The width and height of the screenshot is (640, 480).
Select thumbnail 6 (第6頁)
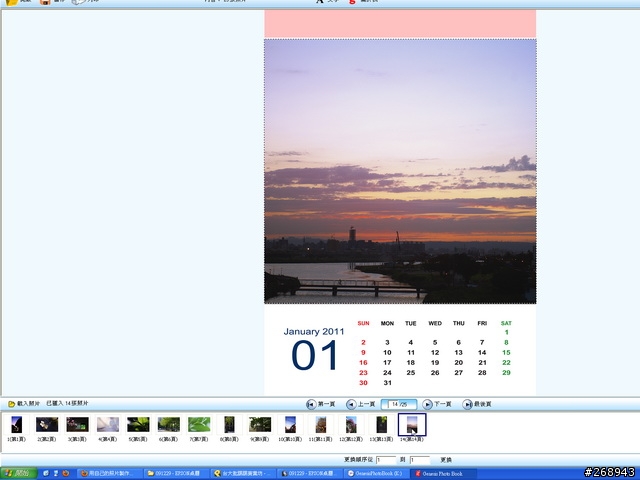click(x=169, y=424)
